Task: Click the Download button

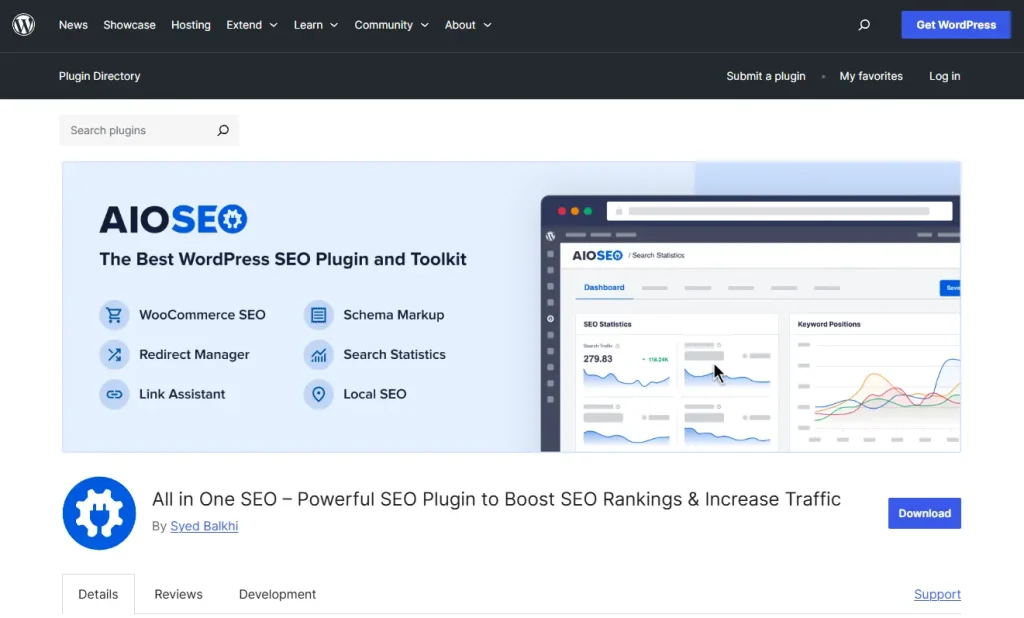Action: coord(924,513)
